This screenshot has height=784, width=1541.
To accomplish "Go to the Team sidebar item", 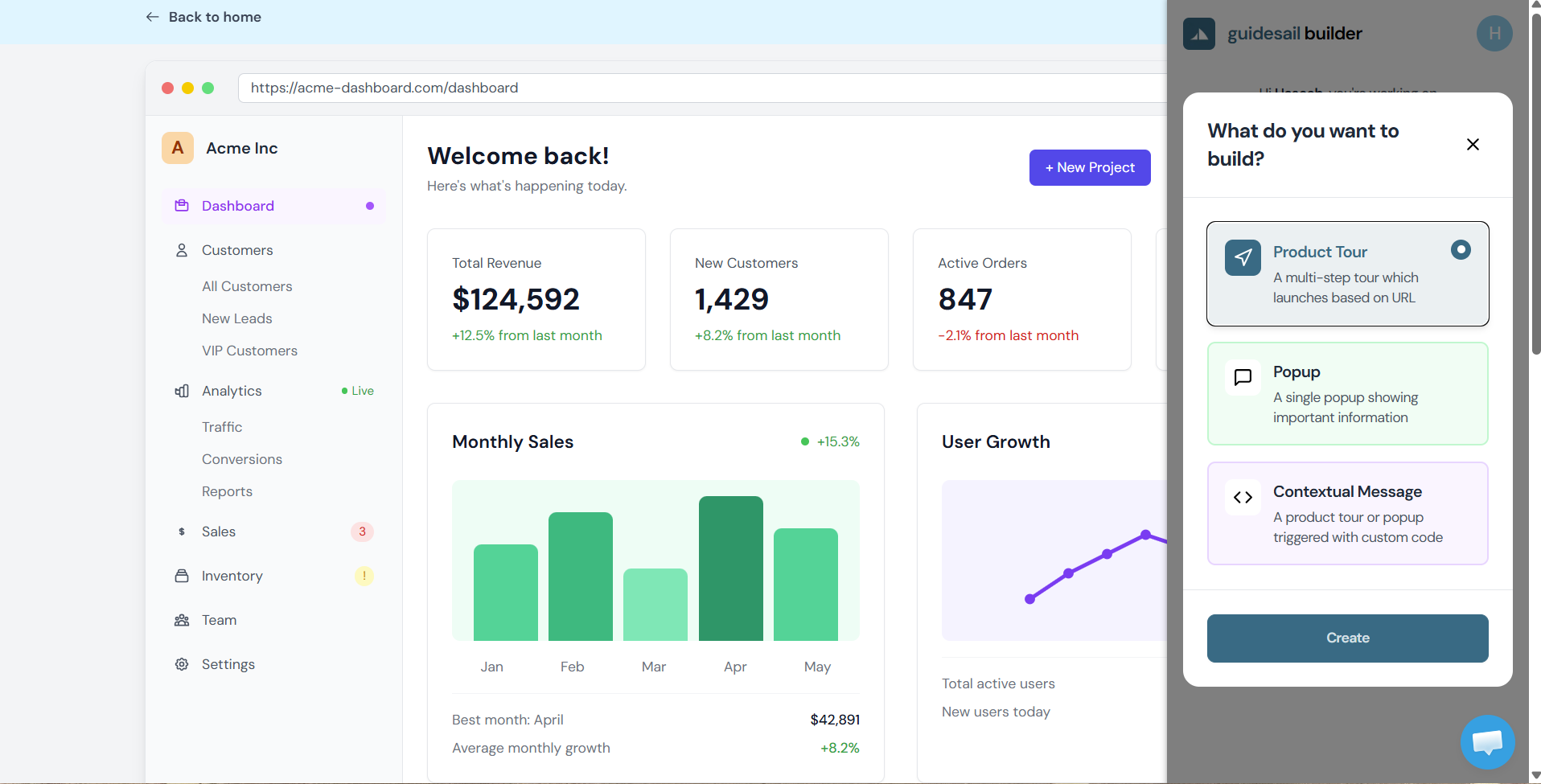I will [x=219, y=620].
